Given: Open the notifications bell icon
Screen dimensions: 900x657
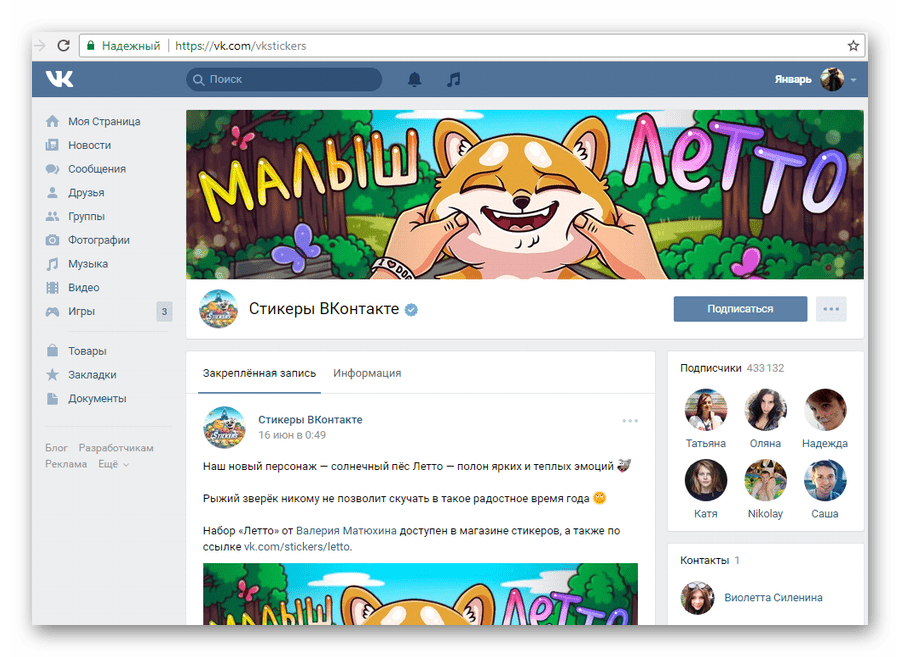Looking at the screenshot, I should coord(414,79).
